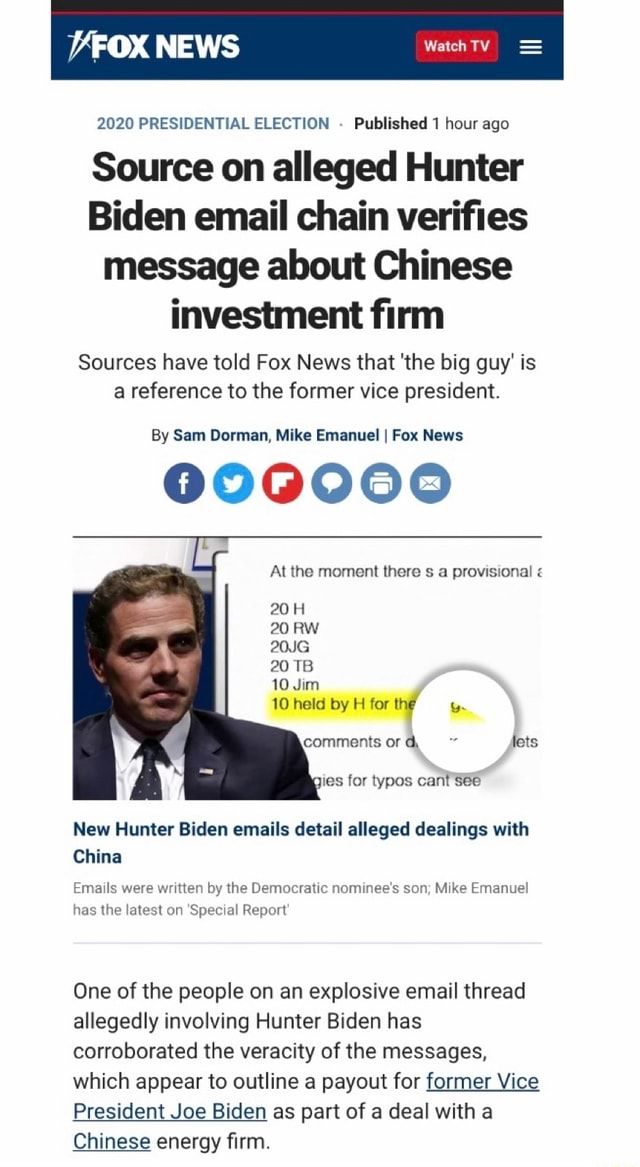
Task: Print the article using the printer icon
Action: (x=381, y=485)
